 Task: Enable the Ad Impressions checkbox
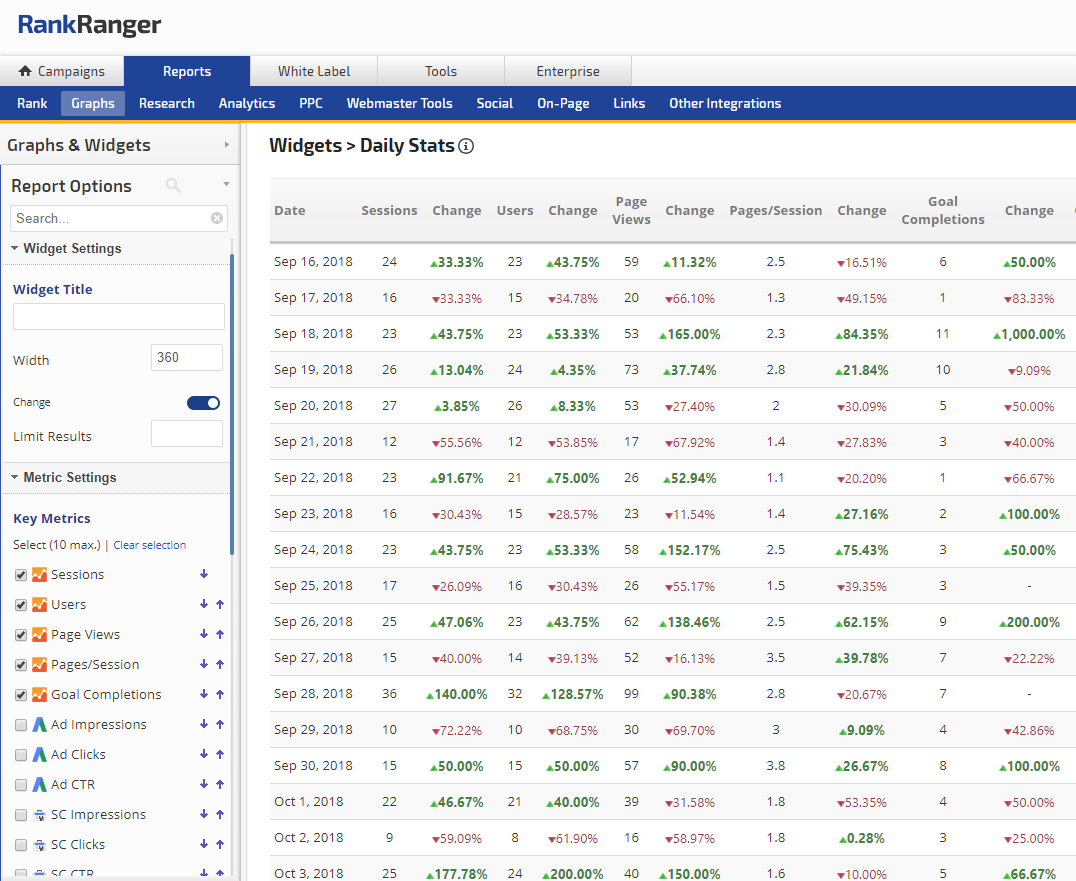coord(21,725)
